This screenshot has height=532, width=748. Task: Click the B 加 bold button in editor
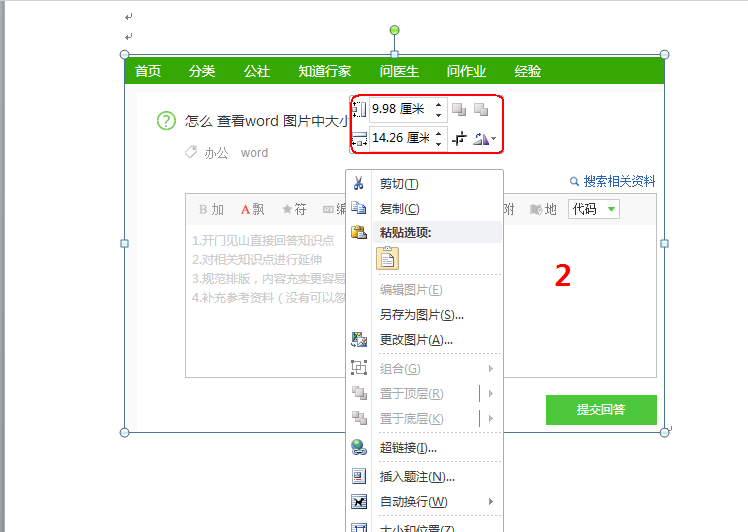(x=211, y=209)
